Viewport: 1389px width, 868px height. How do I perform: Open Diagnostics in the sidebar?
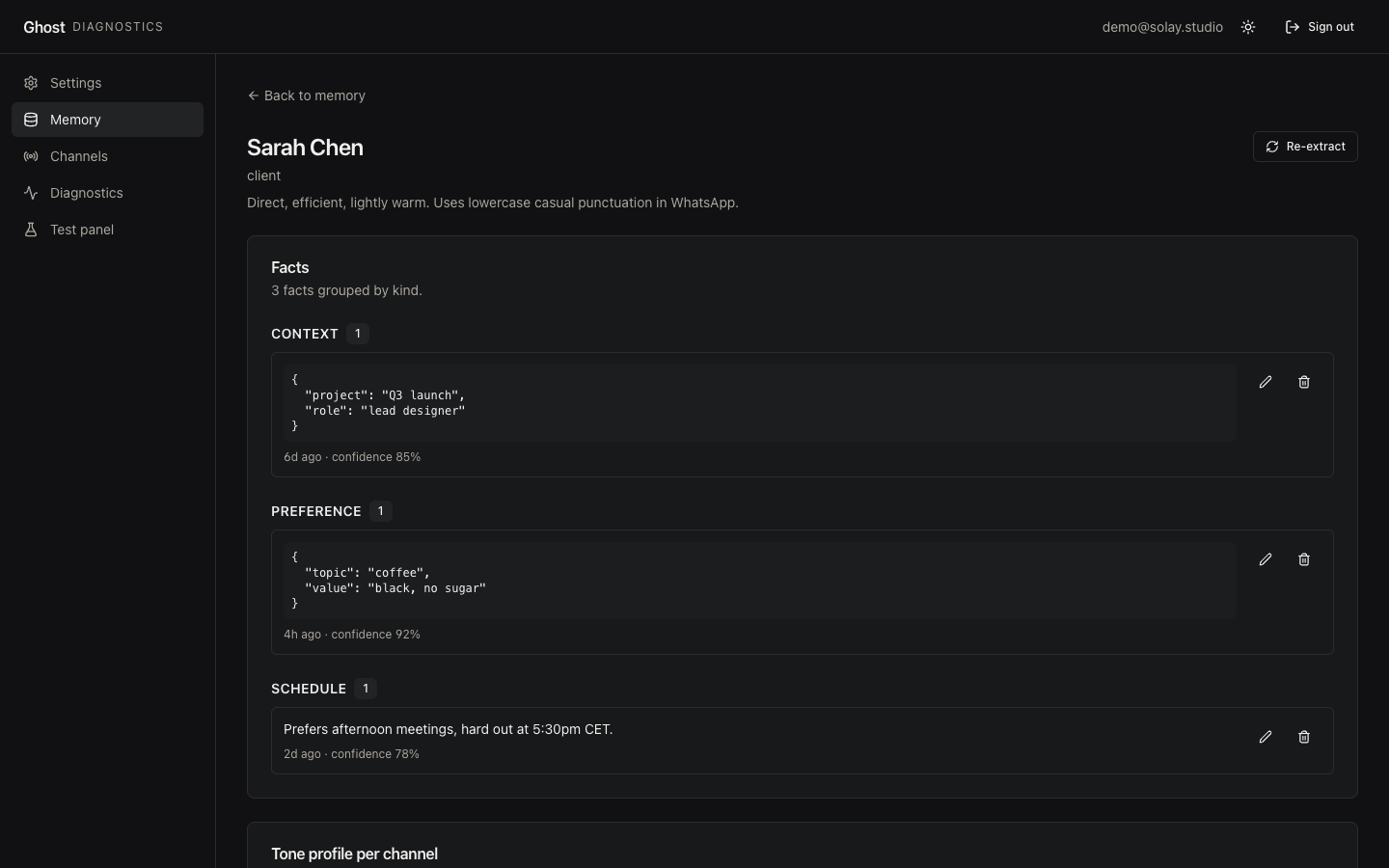pos(107,193)
